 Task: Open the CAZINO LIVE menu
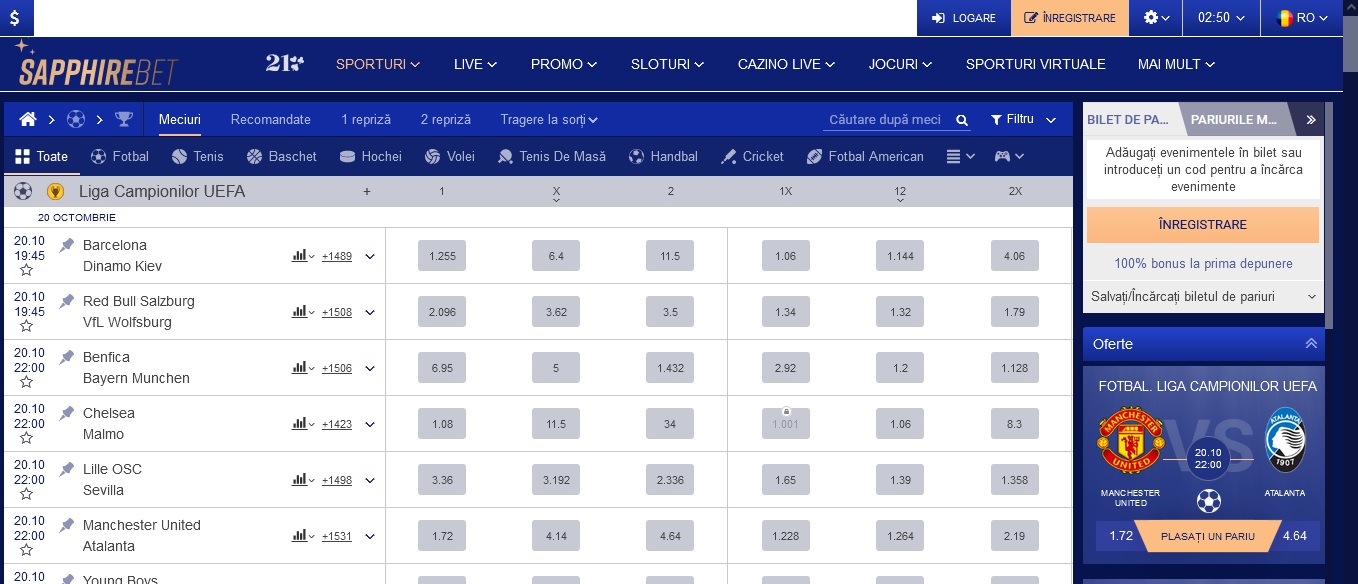point(786,64)
